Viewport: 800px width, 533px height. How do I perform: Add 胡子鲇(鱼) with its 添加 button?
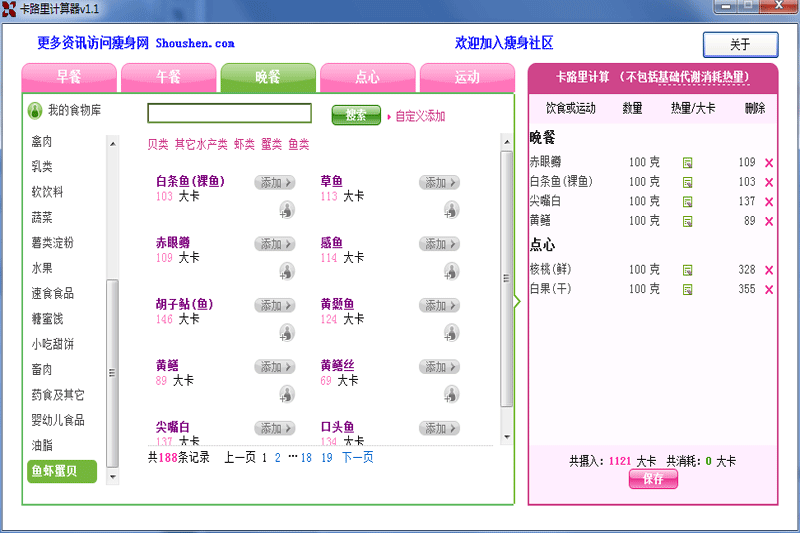pyautogui.click(x=275, y=306)
